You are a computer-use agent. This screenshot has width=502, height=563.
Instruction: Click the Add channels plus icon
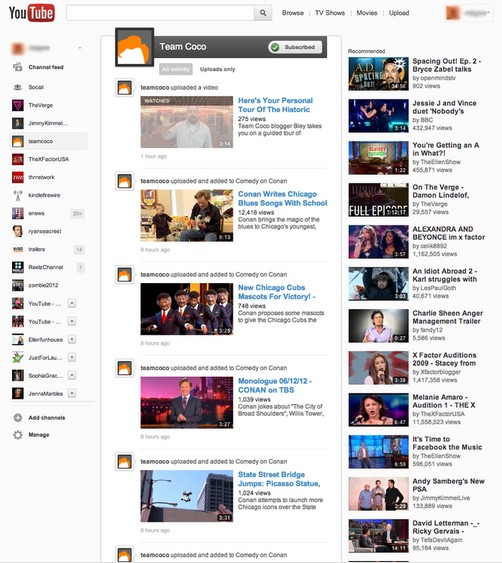pos(18,418)
